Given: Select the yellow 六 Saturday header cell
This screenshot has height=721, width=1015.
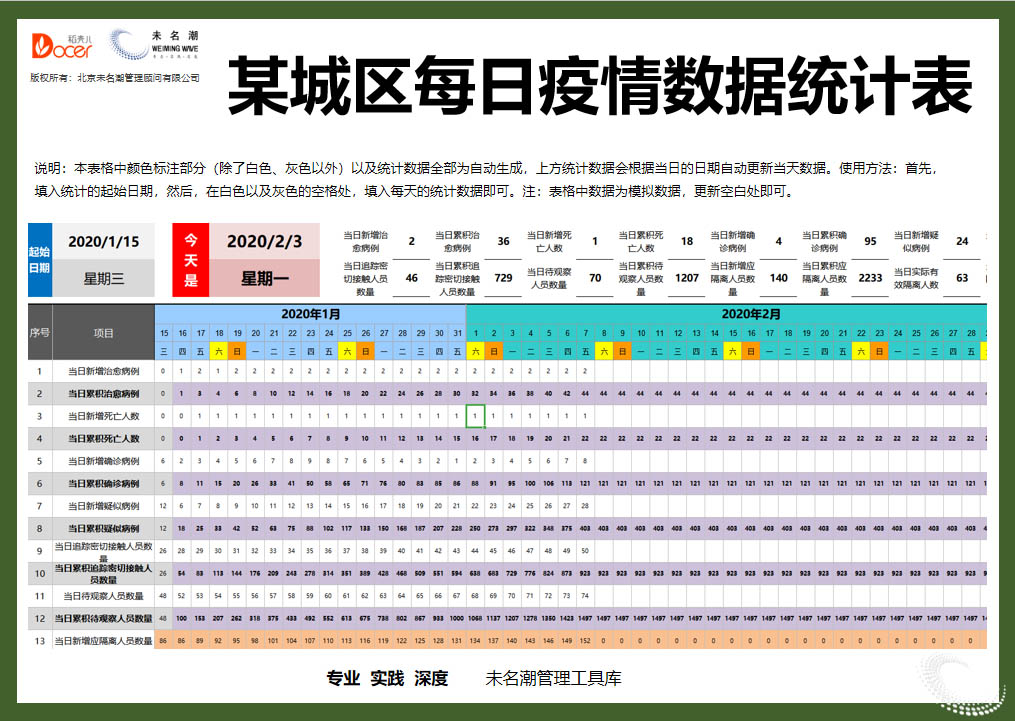Looking at the screenshot, I should click(217, 352).
